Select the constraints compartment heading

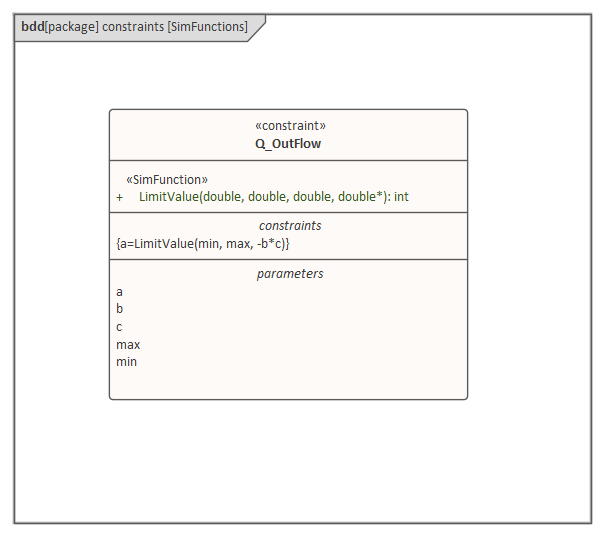[290, 225]
